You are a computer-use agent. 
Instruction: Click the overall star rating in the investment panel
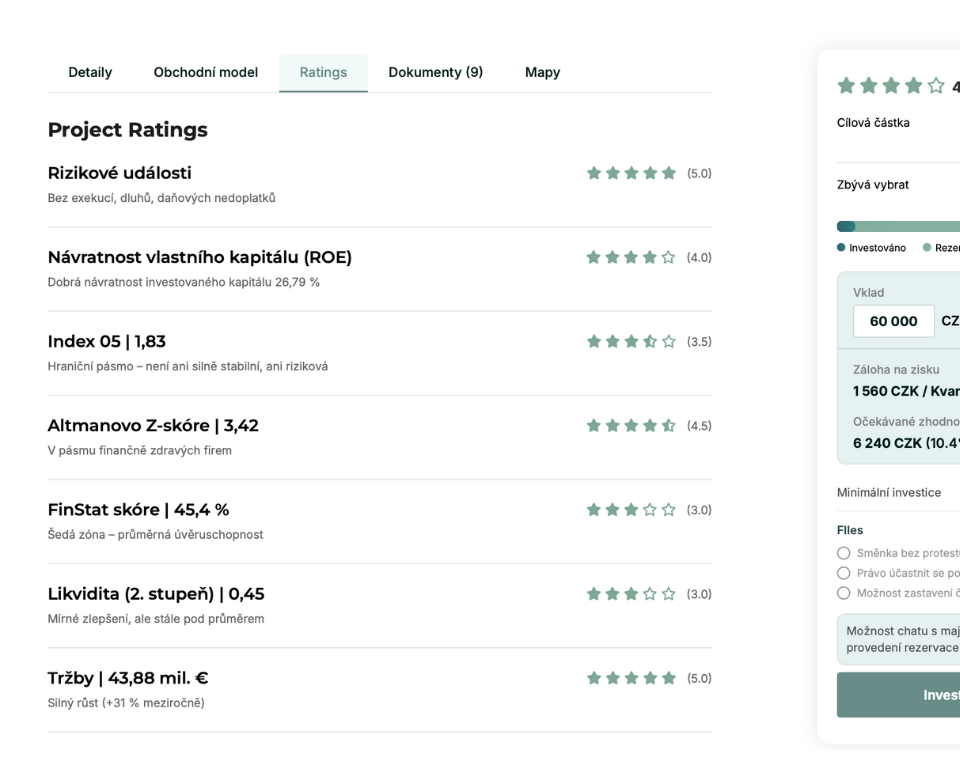coord(890,87)
